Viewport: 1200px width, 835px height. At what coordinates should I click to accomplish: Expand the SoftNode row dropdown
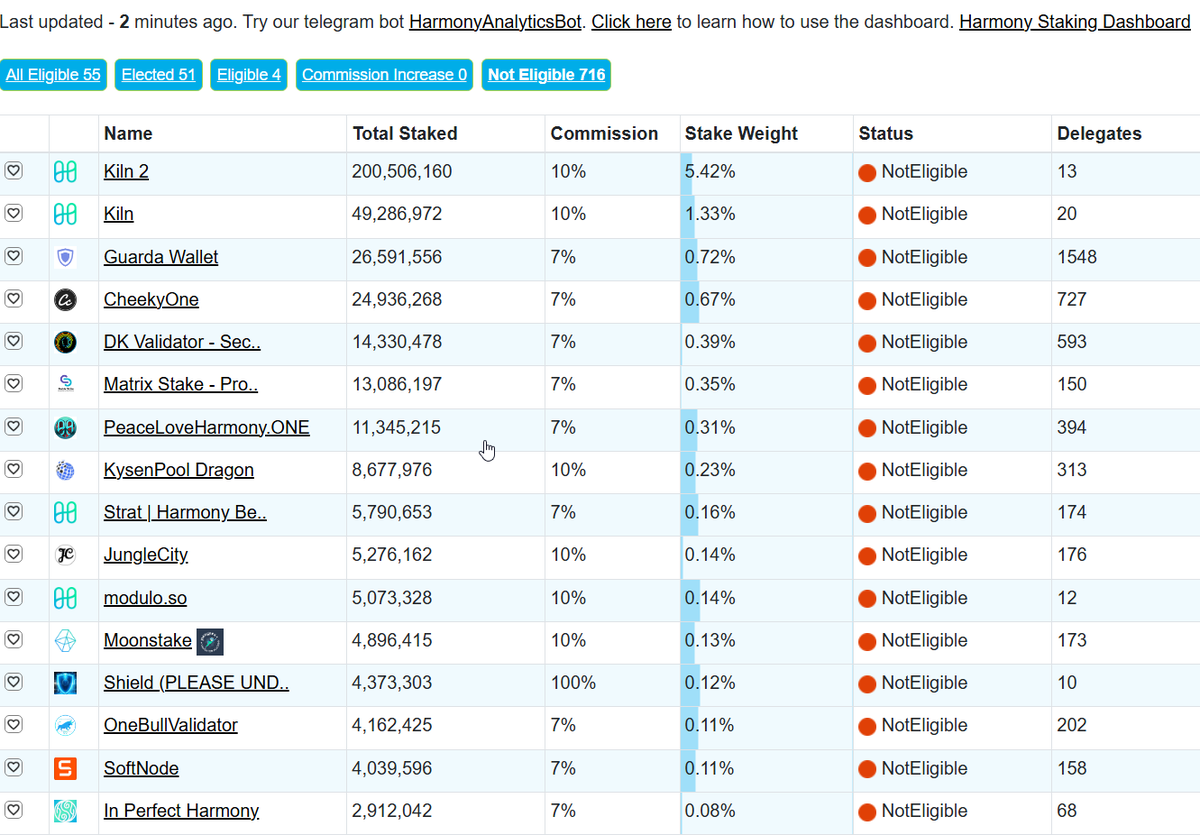click(x=13, y=768)
